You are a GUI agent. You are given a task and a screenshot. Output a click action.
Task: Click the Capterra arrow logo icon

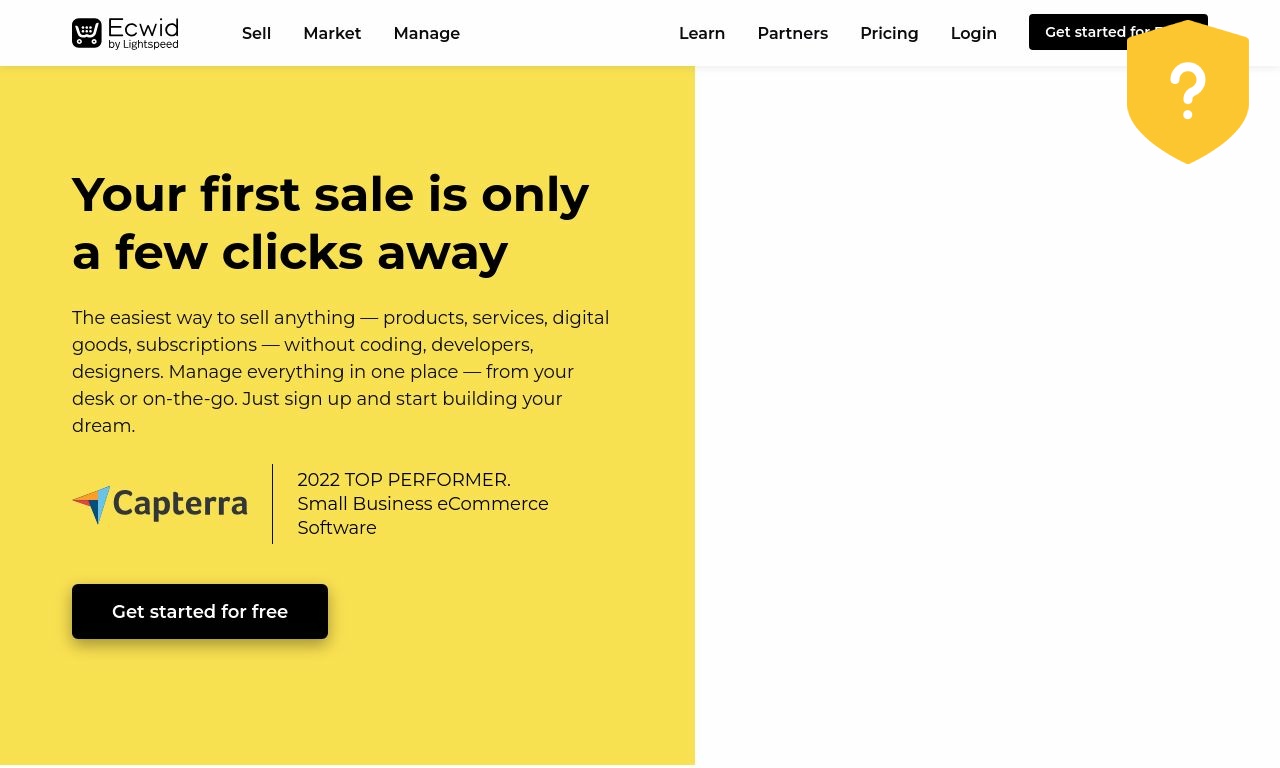point(91,505)
